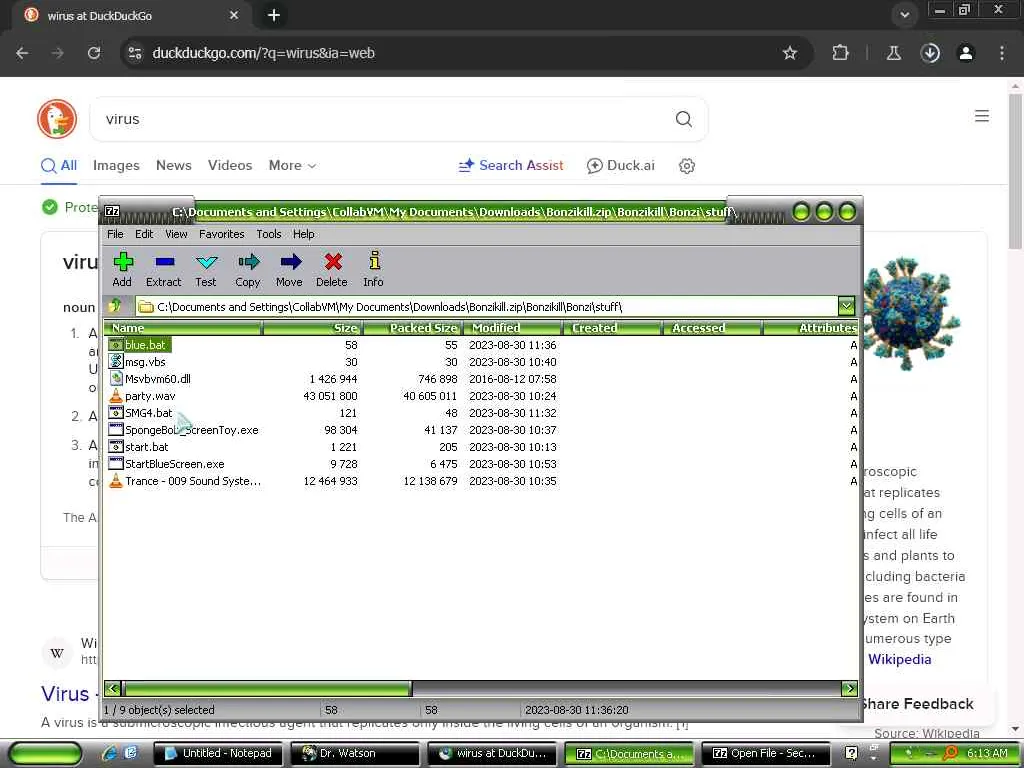Open the Chrome three-dot menu
The image size is (1024, 768).
(x=1002, y=53)
